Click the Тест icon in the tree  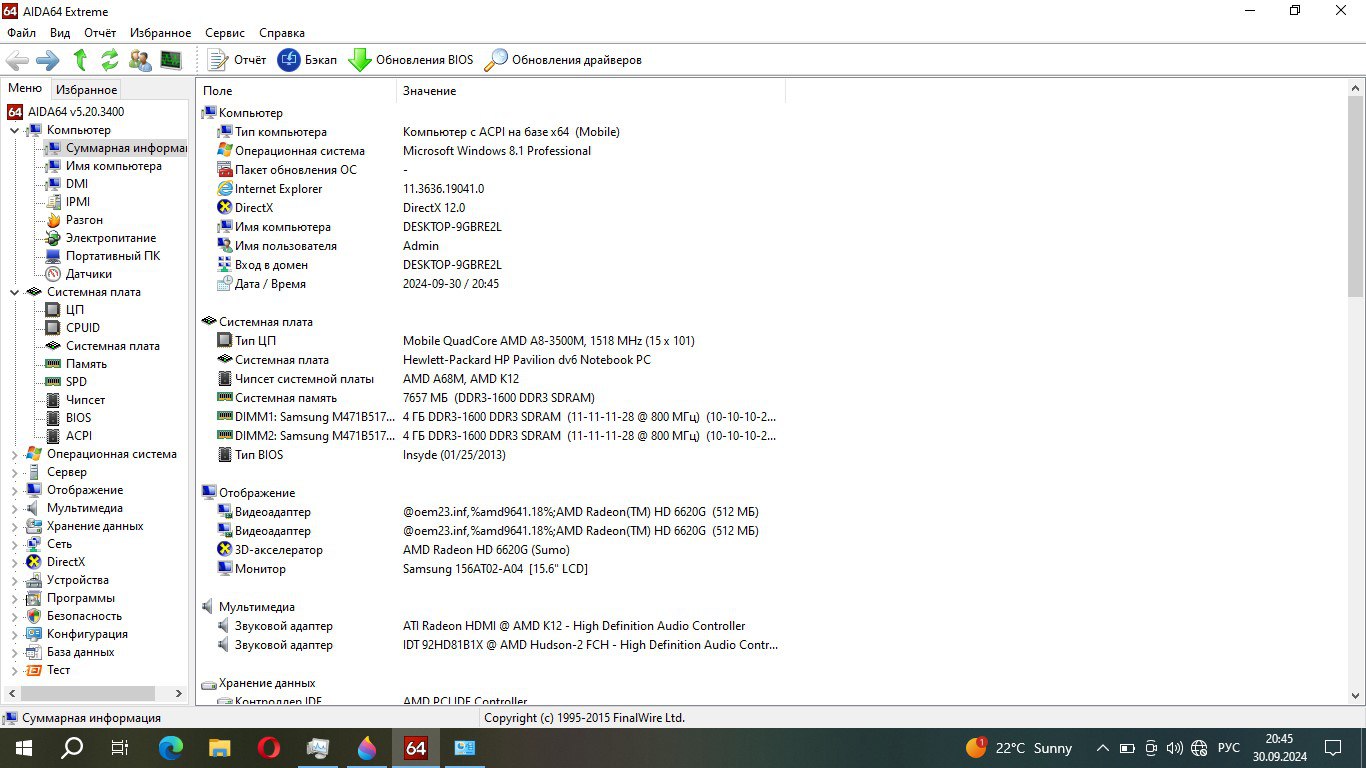pos(34,670)
